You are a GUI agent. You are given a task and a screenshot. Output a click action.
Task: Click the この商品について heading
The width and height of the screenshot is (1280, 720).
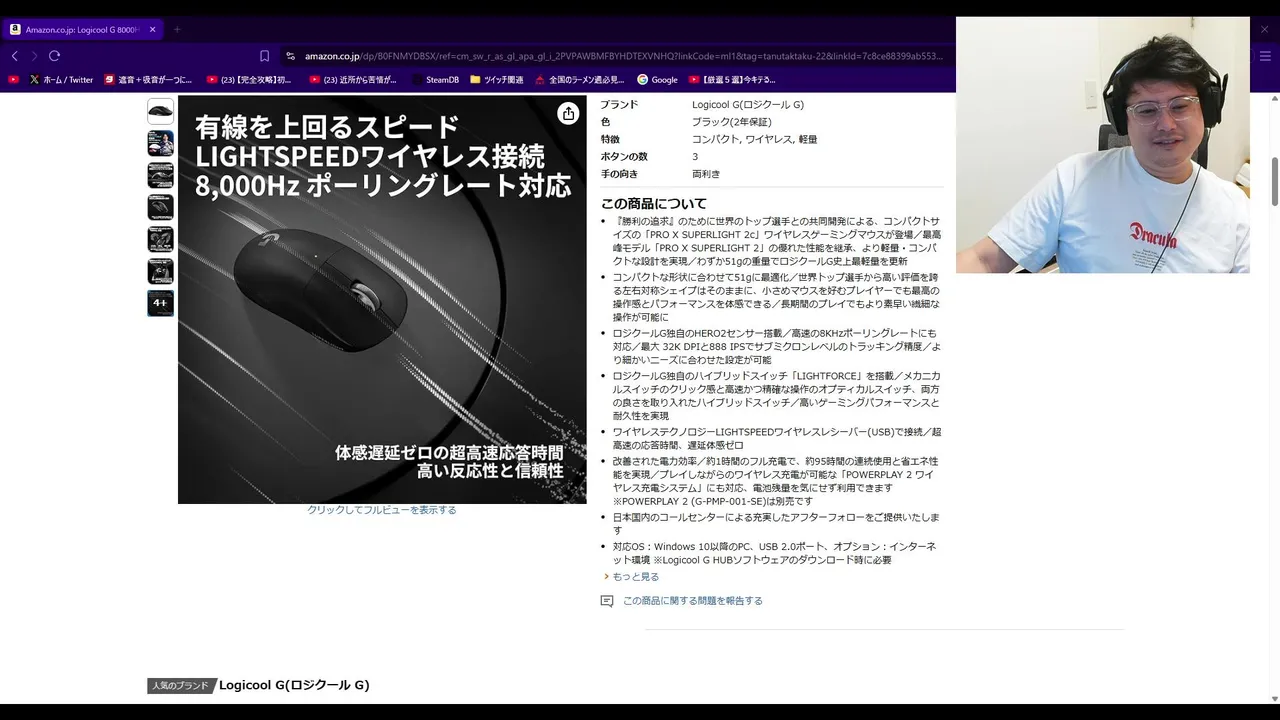click(x=654, y=203)
